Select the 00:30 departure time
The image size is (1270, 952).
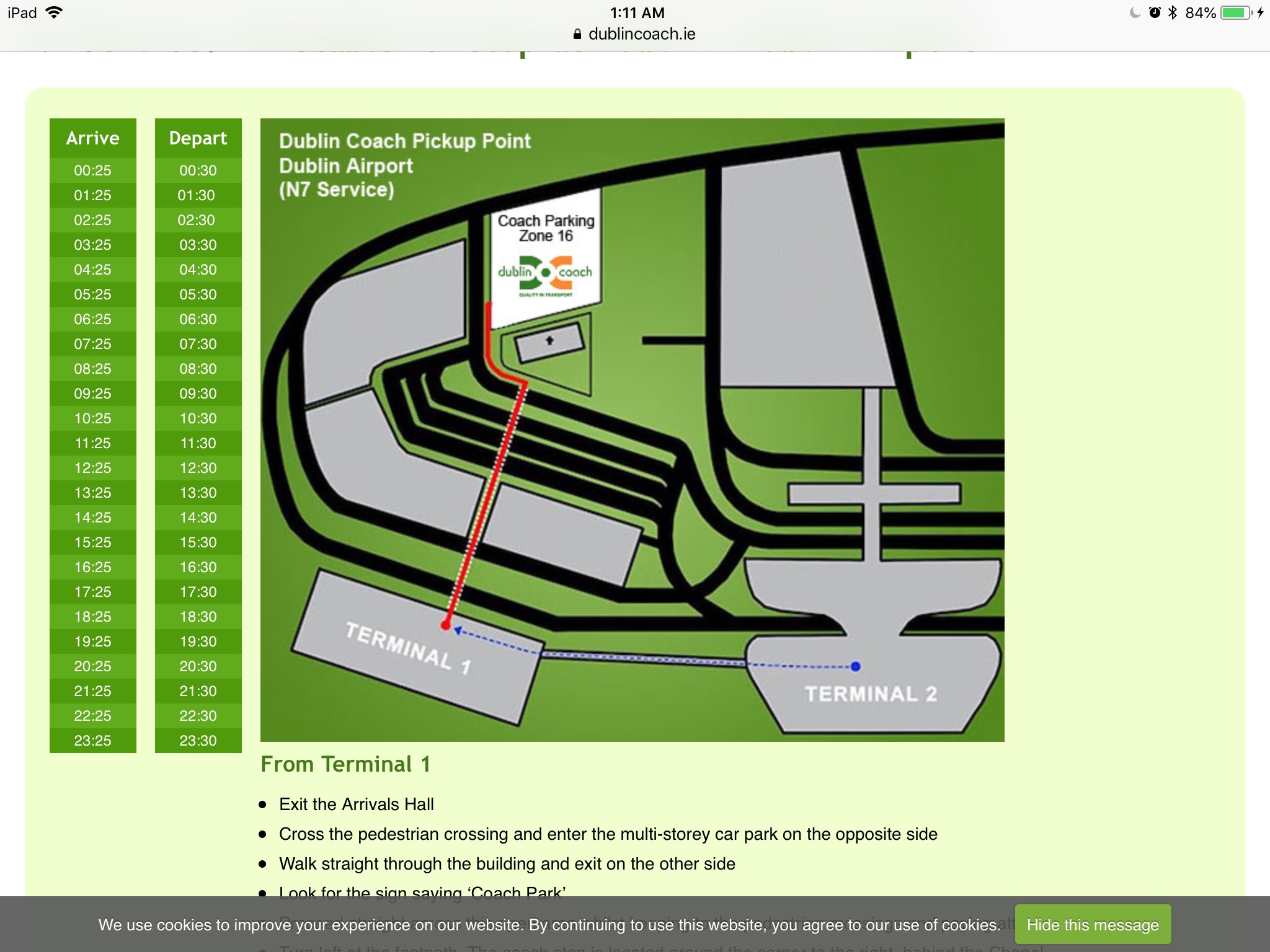pyautogui.click(x=198, y=170)
